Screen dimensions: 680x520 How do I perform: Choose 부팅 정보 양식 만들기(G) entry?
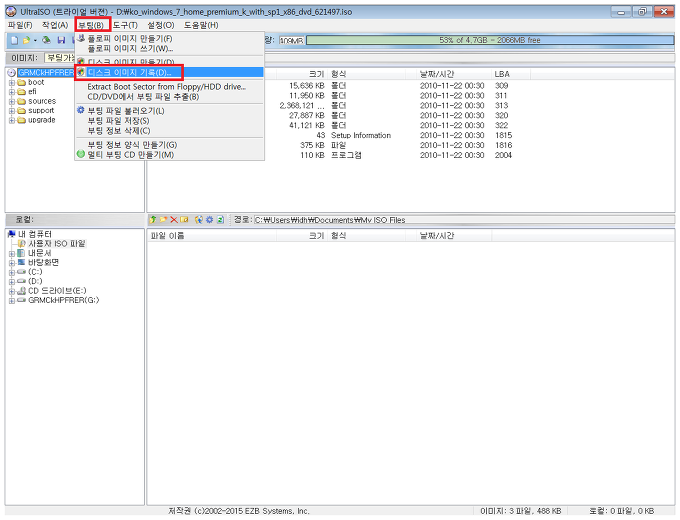coord(169,145)
